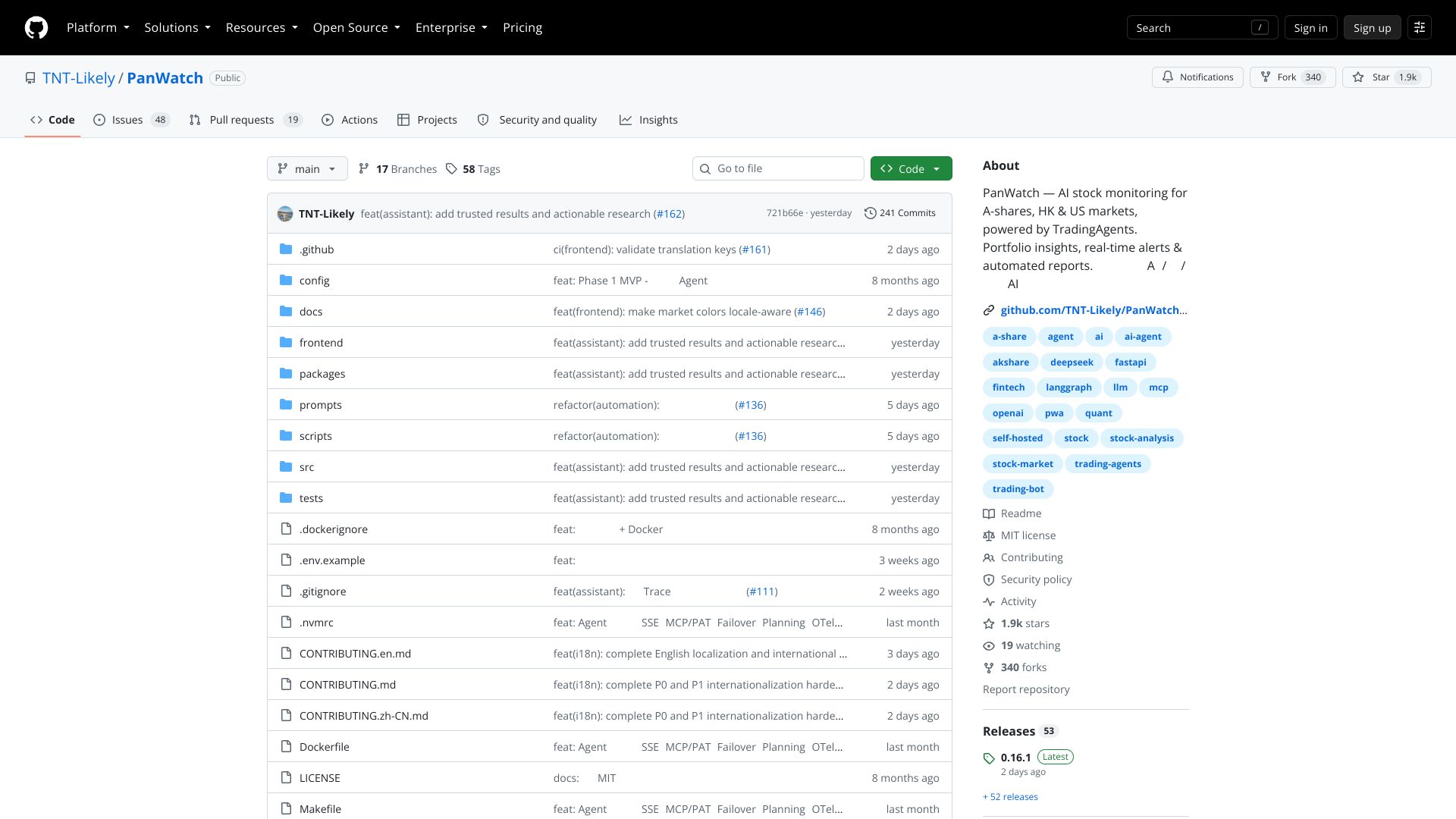Click the Pricing link

[x=522, y=27]
